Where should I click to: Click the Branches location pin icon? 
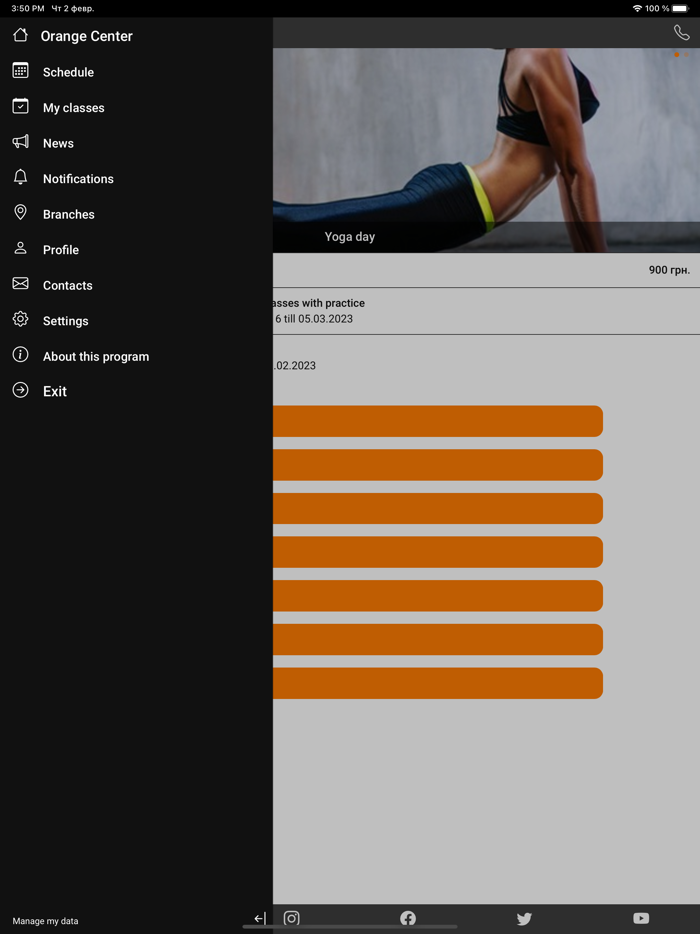pos(20,213)
